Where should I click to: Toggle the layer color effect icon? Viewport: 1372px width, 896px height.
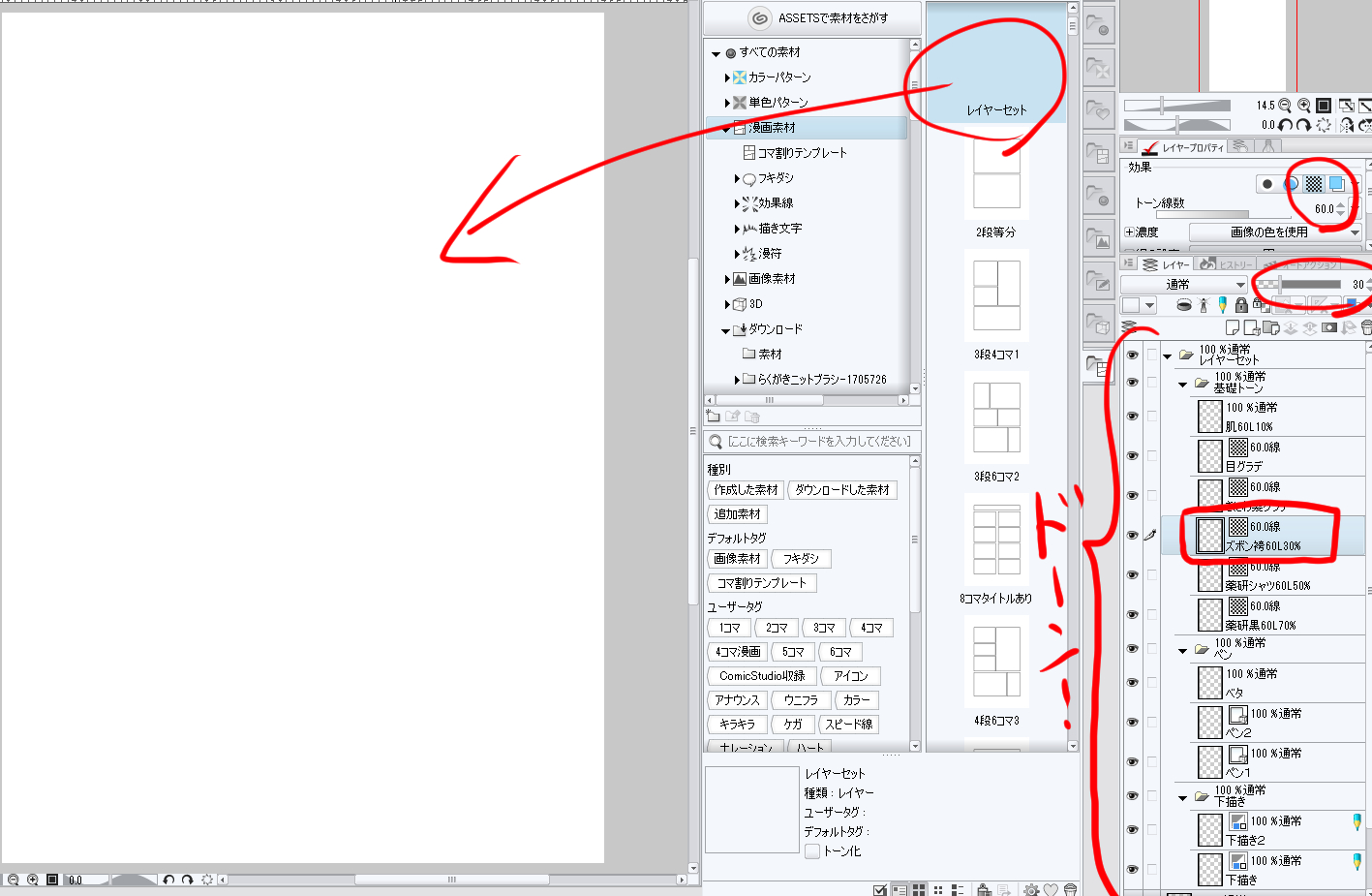(1337, 184)
